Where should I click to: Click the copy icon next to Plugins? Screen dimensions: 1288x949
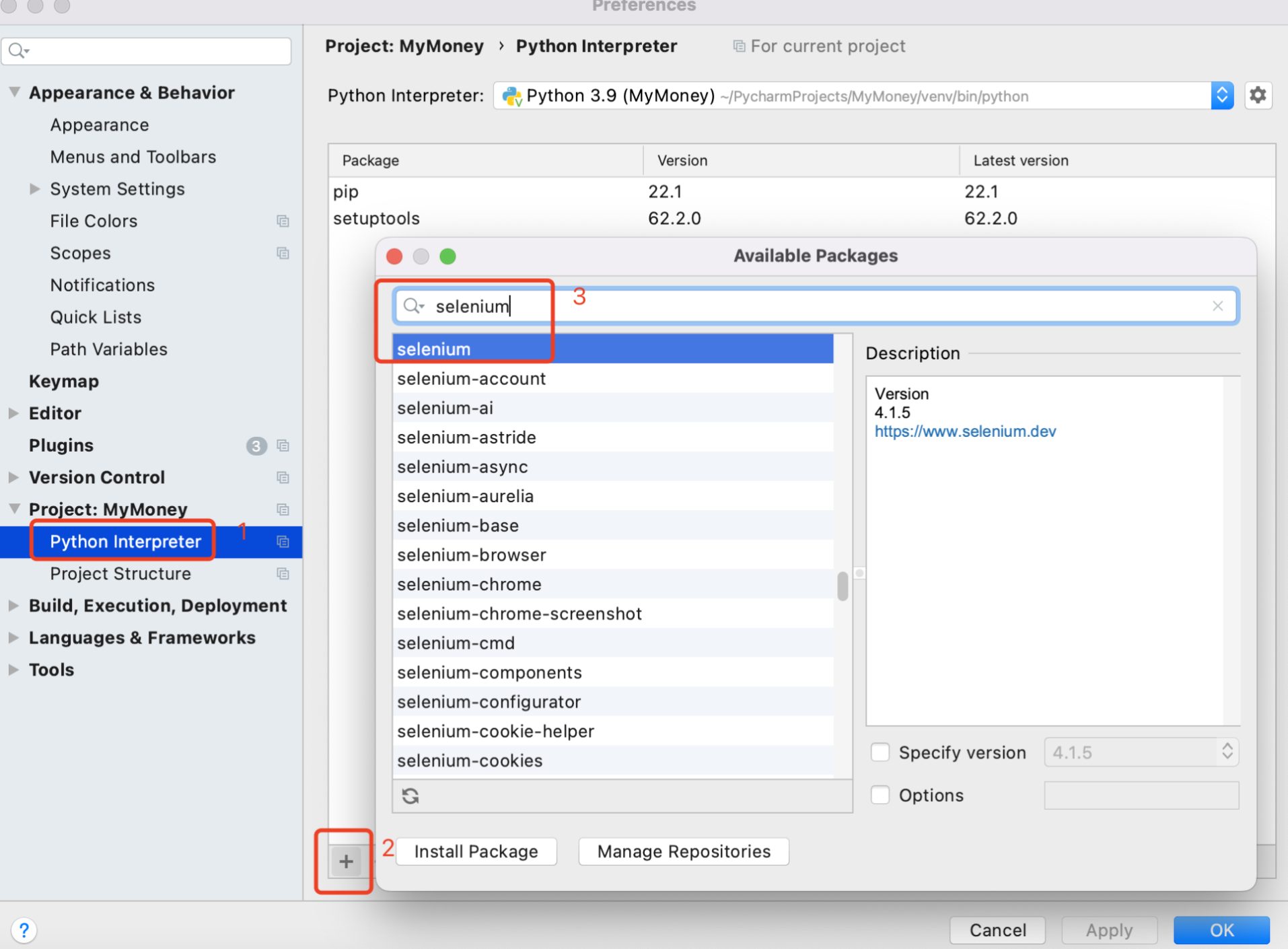283,446
